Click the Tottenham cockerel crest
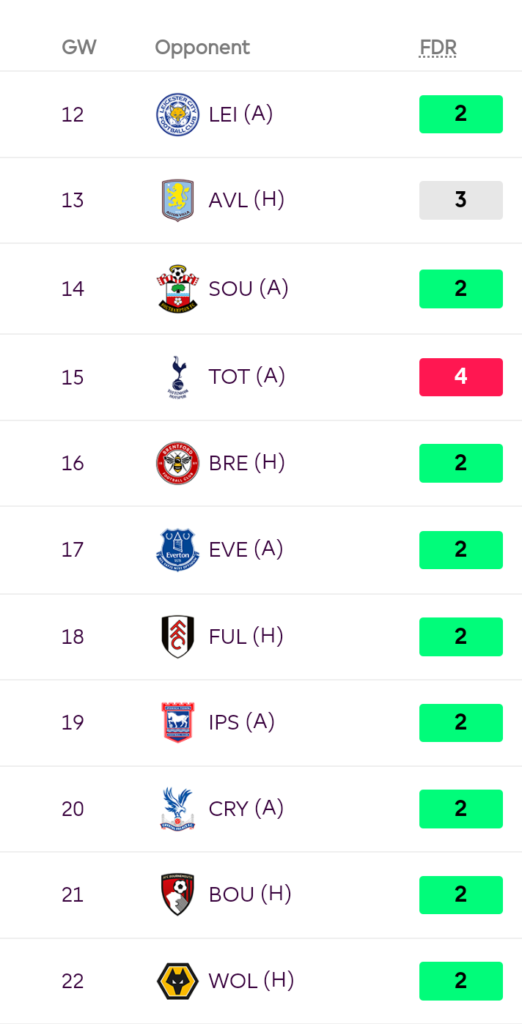This screenshot has width=522, height=1024. click(x=178, y=377)
